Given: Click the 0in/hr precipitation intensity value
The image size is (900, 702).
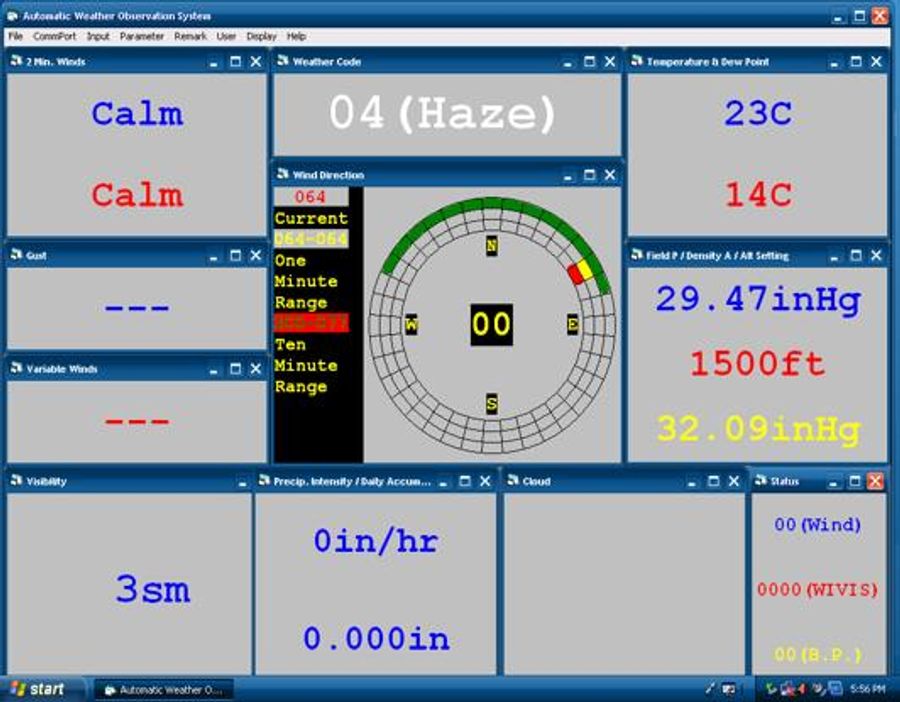Looking at the screenshot, I should 376,541.
